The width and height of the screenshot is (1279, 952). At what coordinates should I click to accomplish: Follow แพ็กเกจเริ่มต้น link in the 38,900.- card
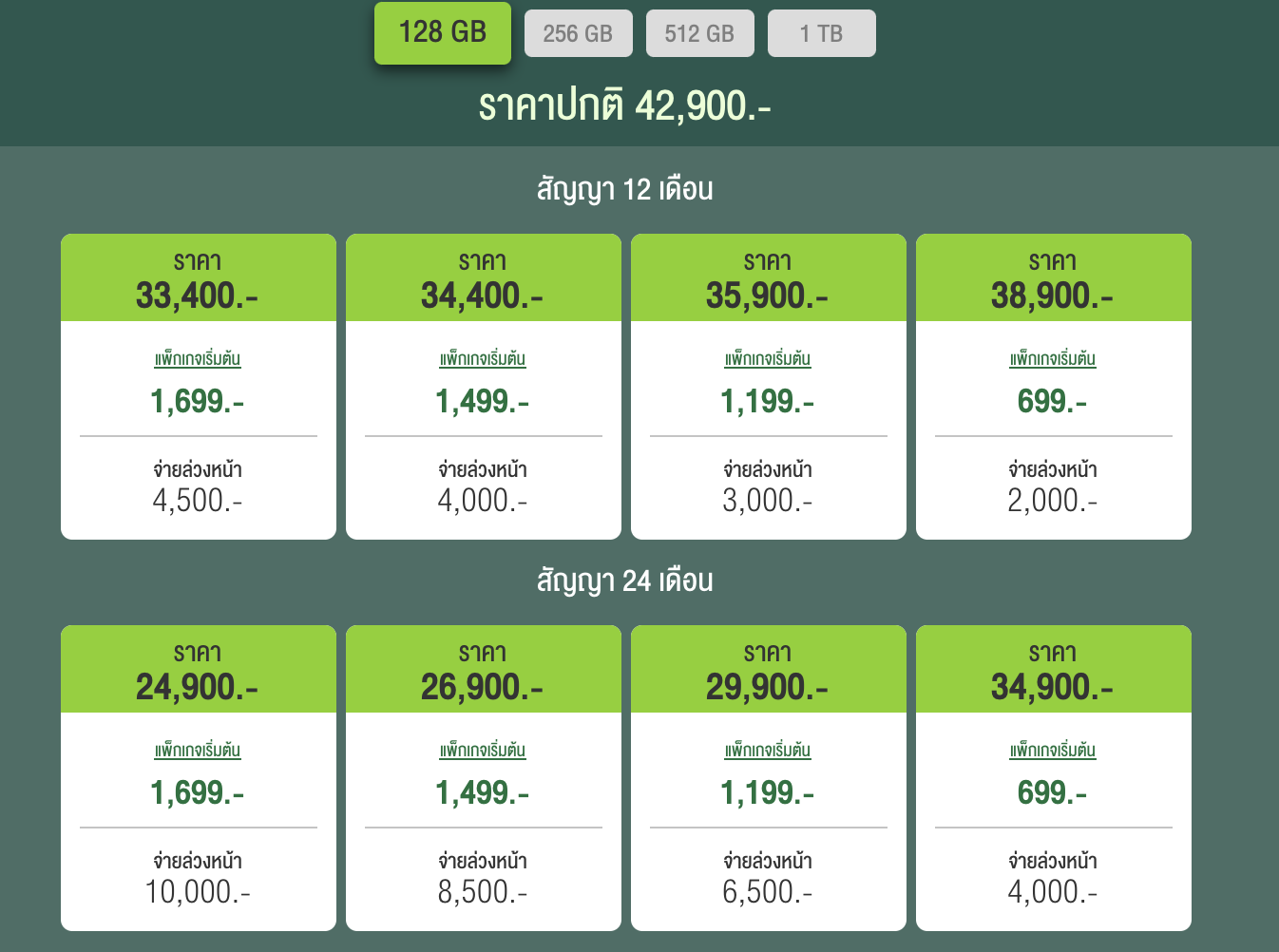(x=1053, y=359)
